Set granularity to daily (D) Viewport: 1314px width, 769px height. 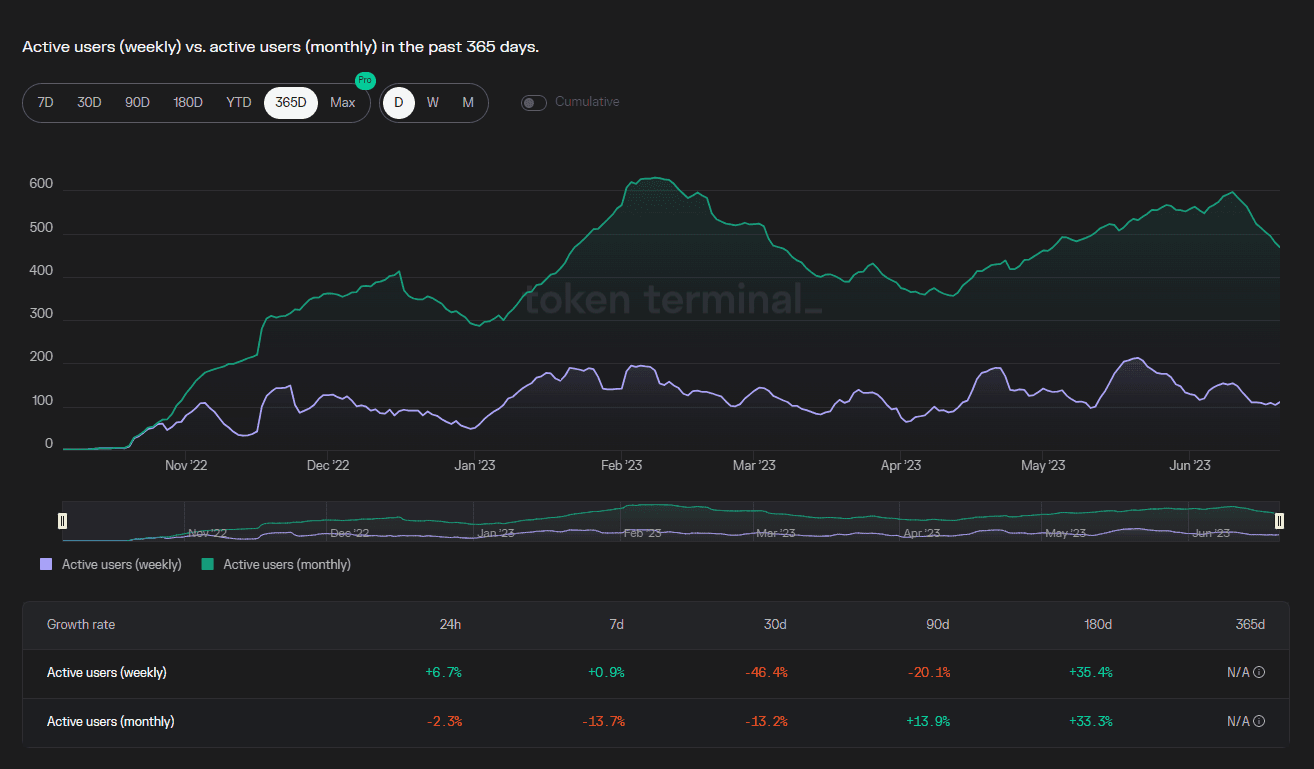tap(398, 103)
